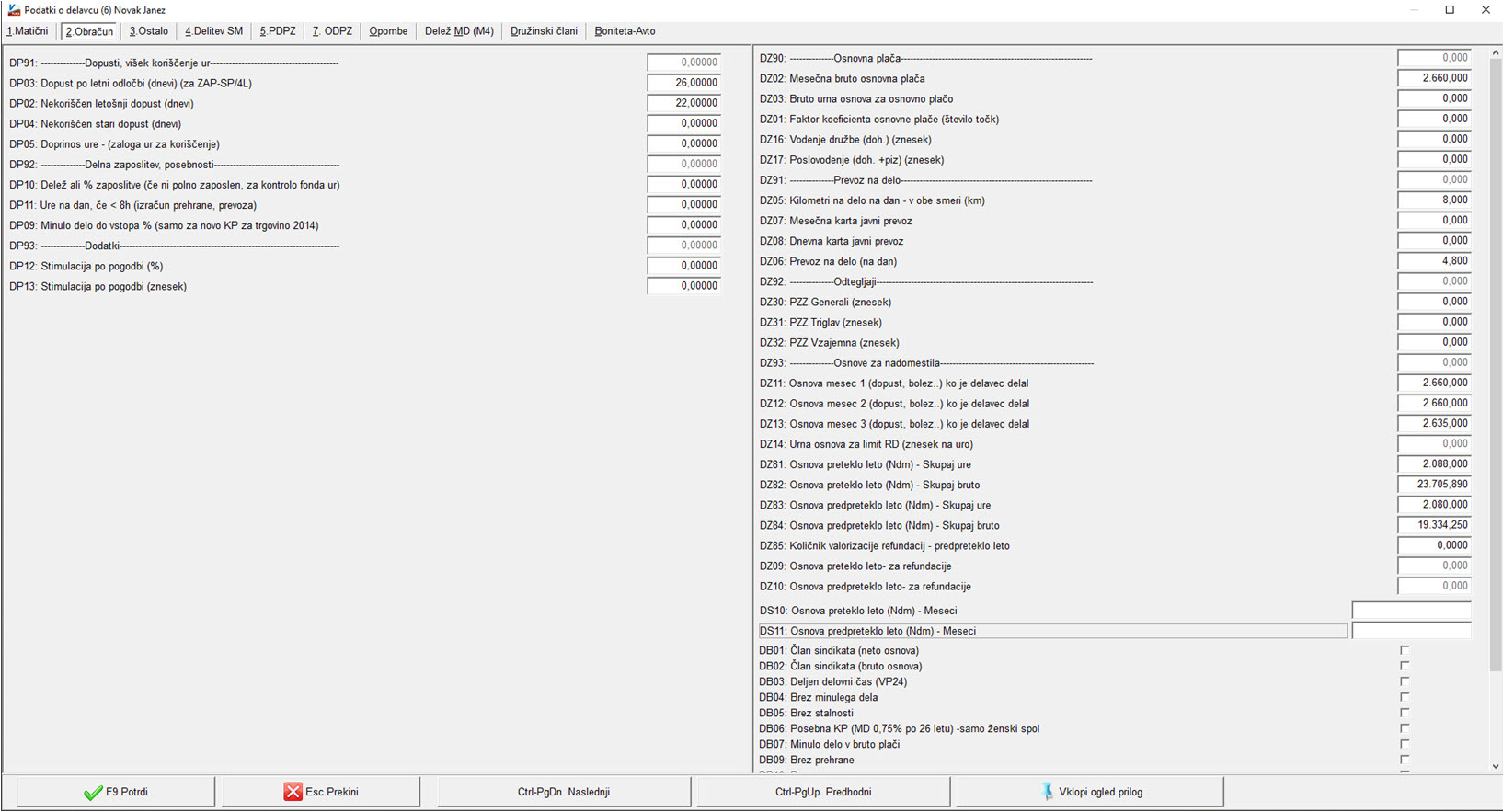This screenshot has height=812, width=1503.
Task: Click DZ05 Kilometri na delo field
Action: (1434, 200)
